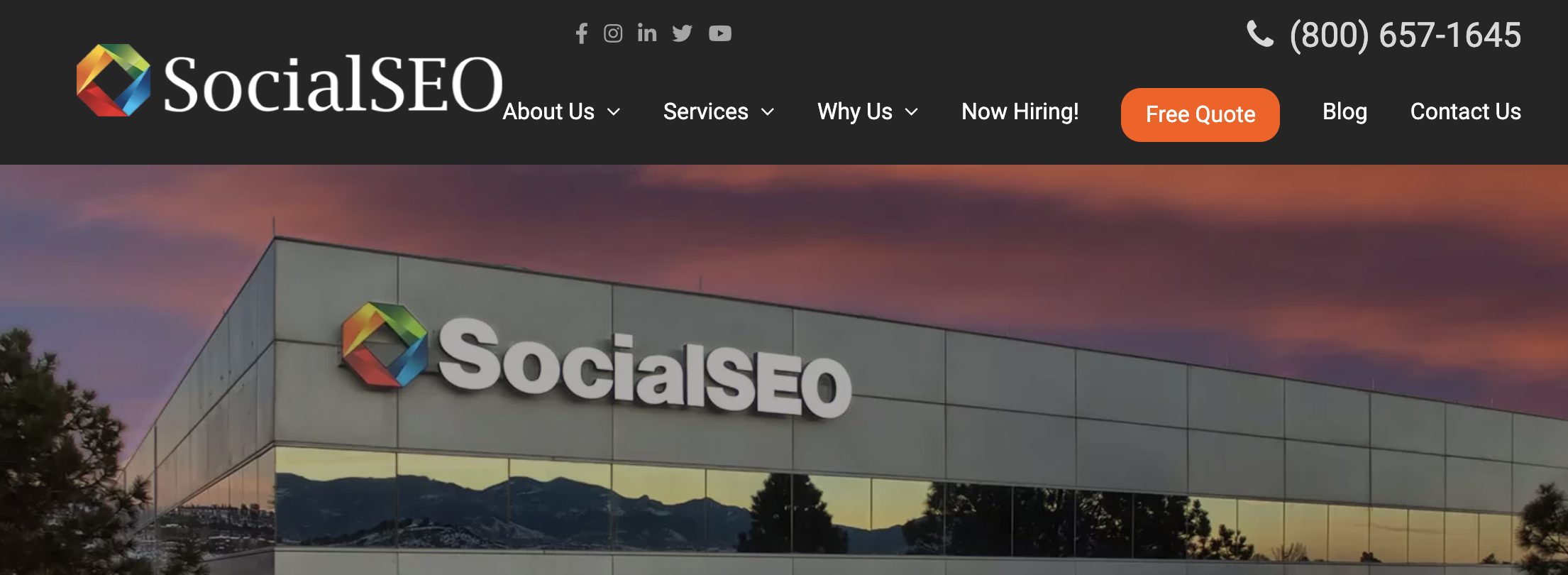Open the Twitter bird icon
Screen dimensions: 1568x575
pos(682,33)
